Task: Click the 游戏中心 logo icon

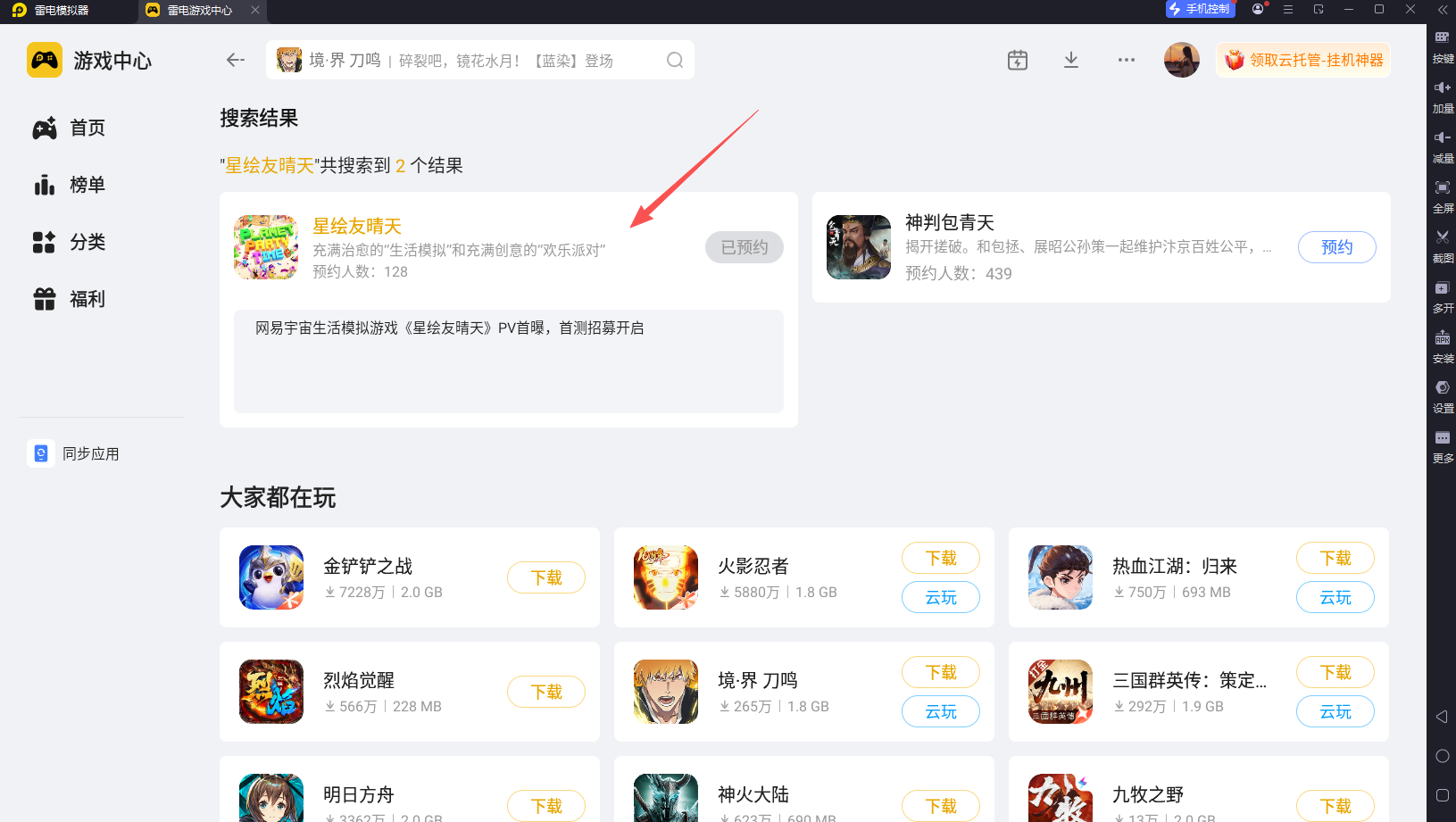Action: (45, 60)
